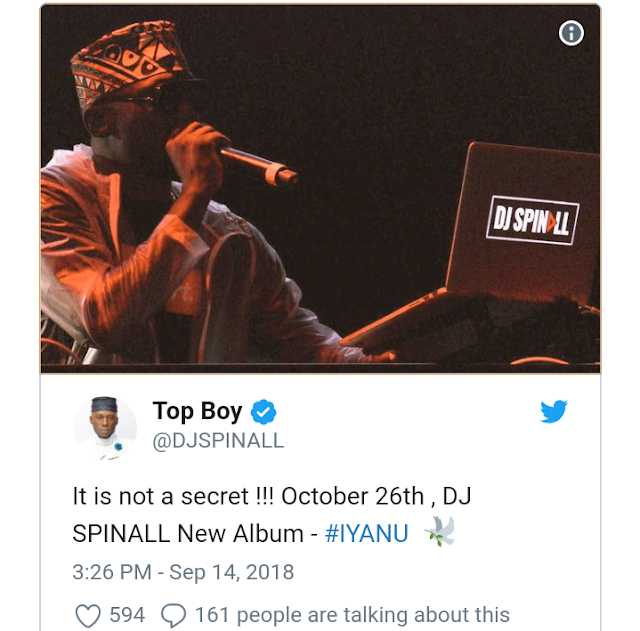Open the embedded DJ performance photo

tap(320, 189)
